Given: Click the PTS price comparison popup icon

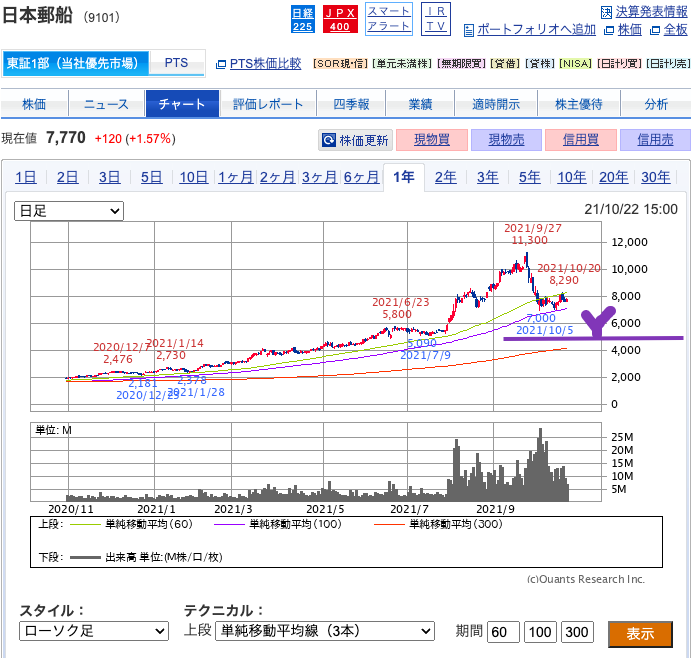Looking at the screenshot, I should 220,64.
